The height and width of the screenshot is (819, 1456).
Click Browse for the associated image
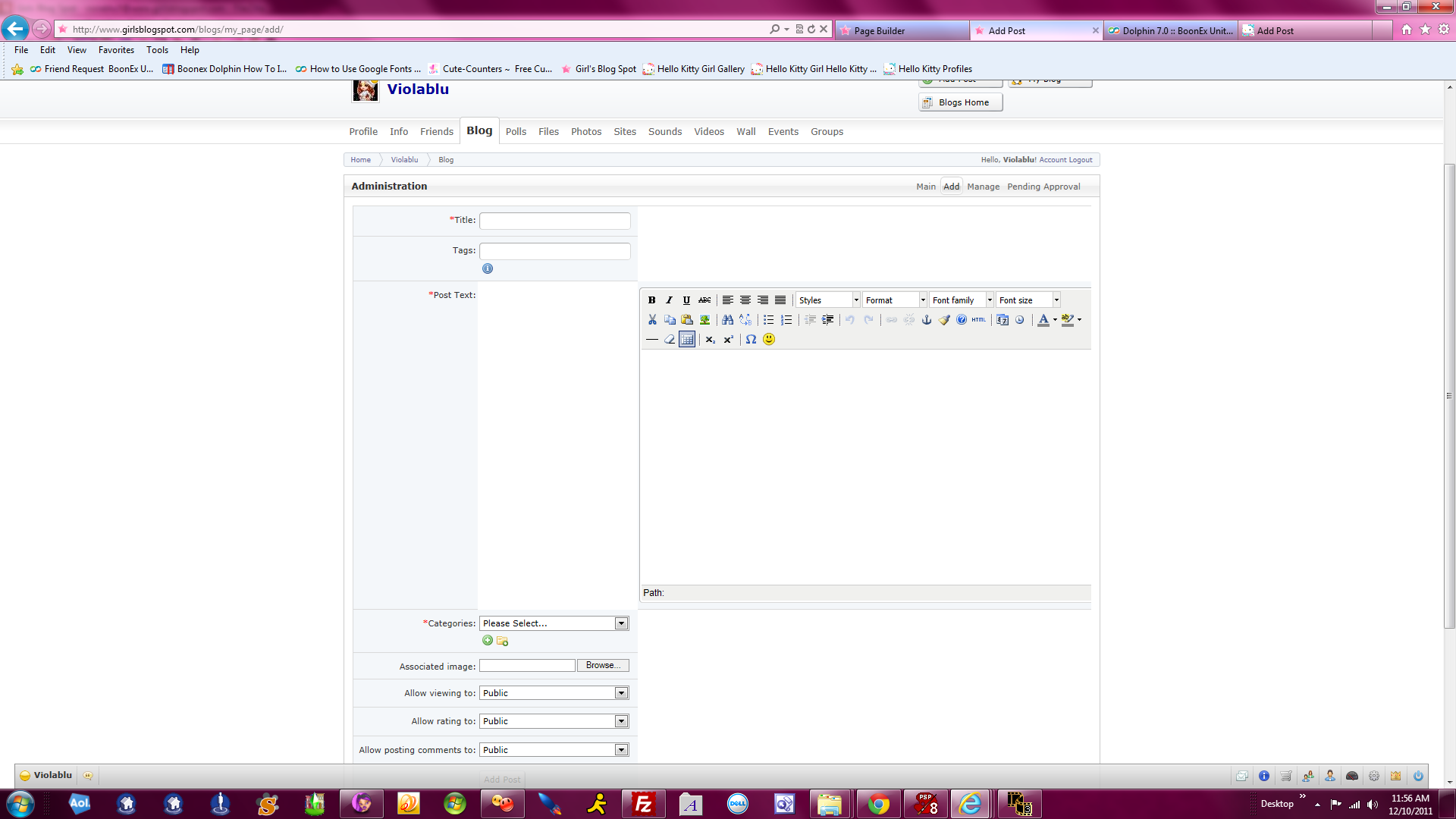point(603,666)
